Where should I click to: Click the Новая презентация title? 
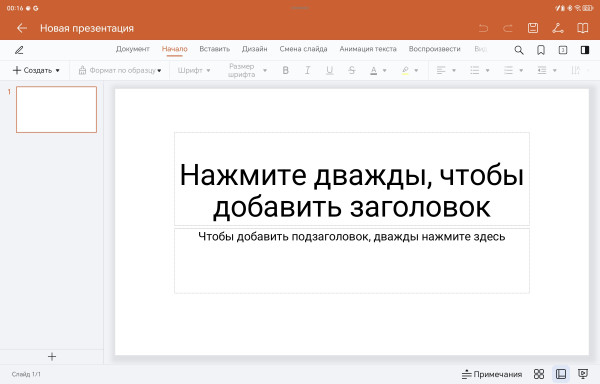pyautogui.click(x=87, y=28)
